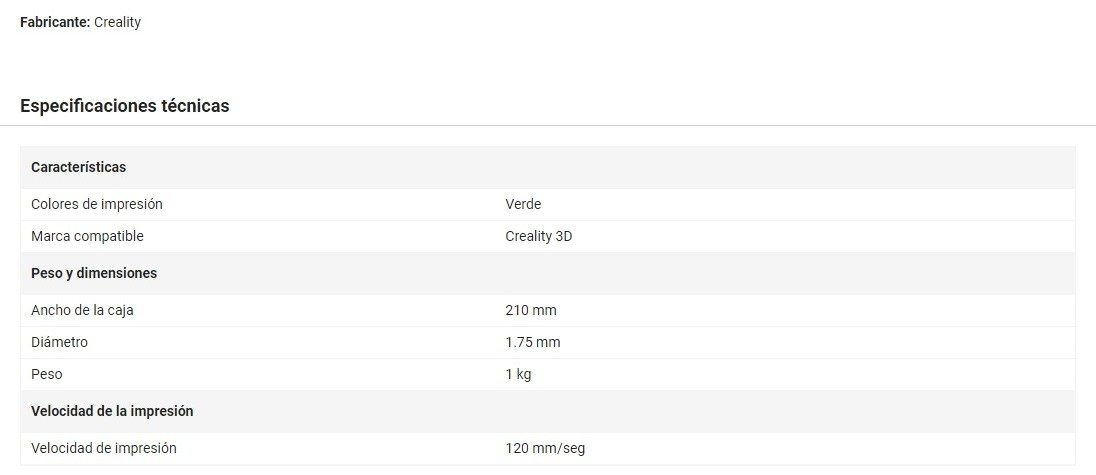Viewport: 1096px width, 475px height.
Task: Click the bold Fabricante label
Action: [55, 22]
